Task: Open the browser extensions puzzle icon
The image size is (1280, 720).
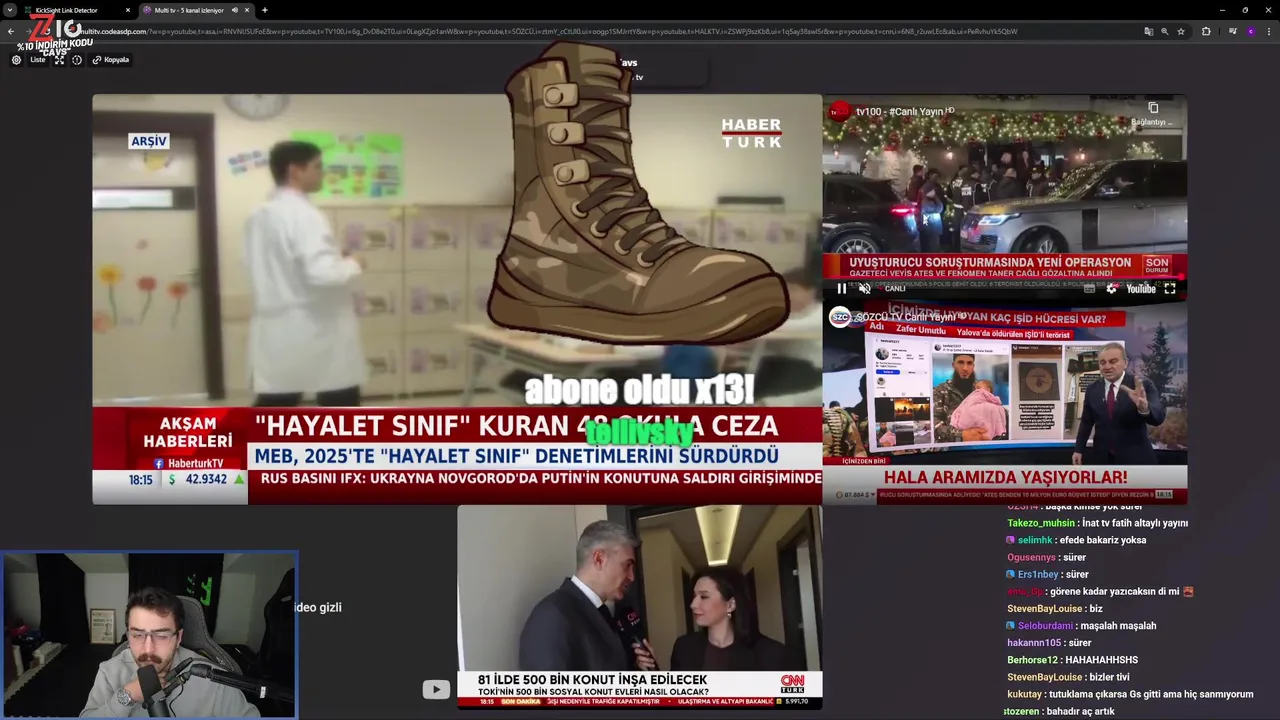Action: 1206,31
